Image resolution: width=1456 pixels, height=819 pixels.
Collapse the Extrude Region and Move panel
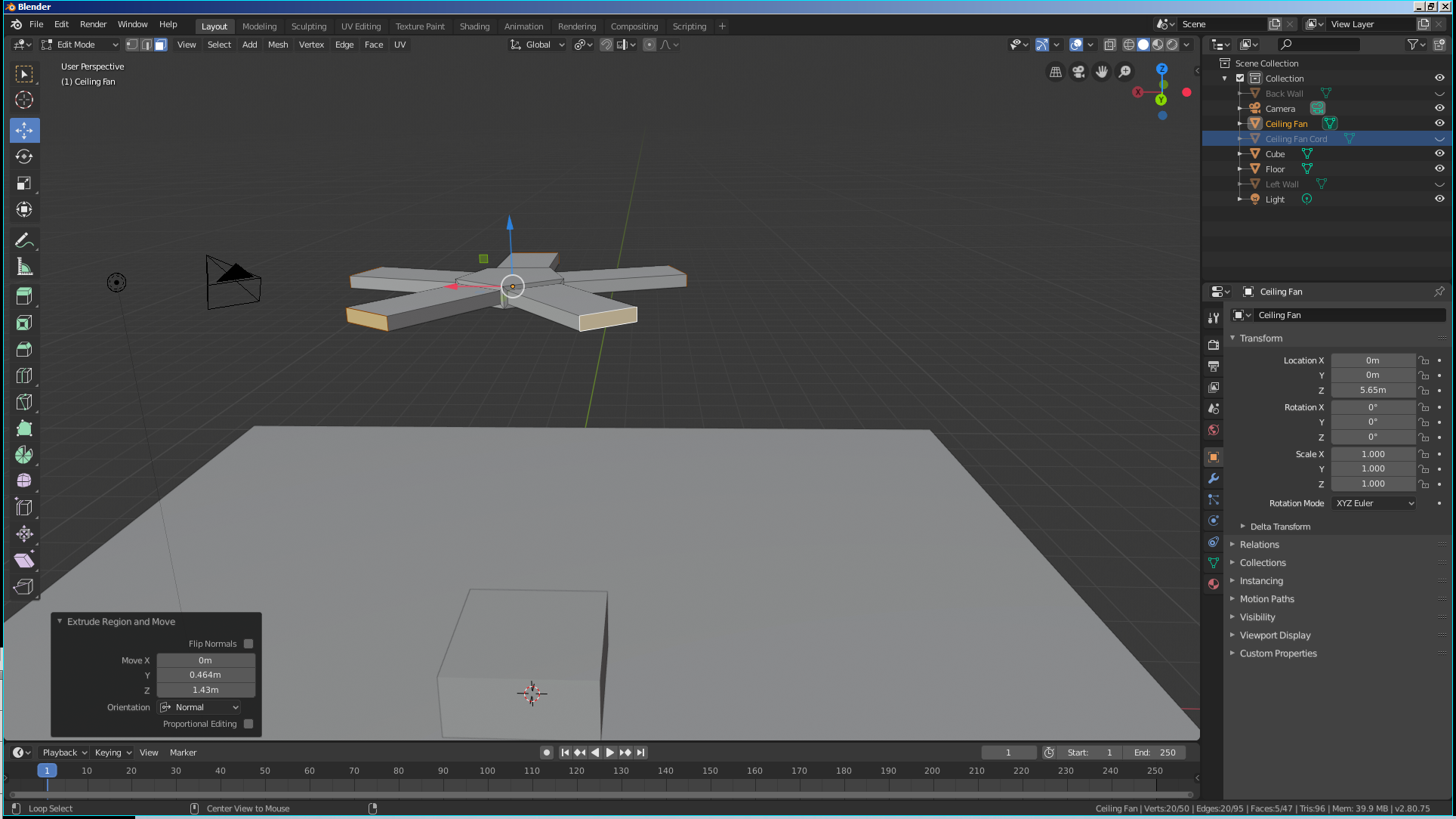click(60, 621)
